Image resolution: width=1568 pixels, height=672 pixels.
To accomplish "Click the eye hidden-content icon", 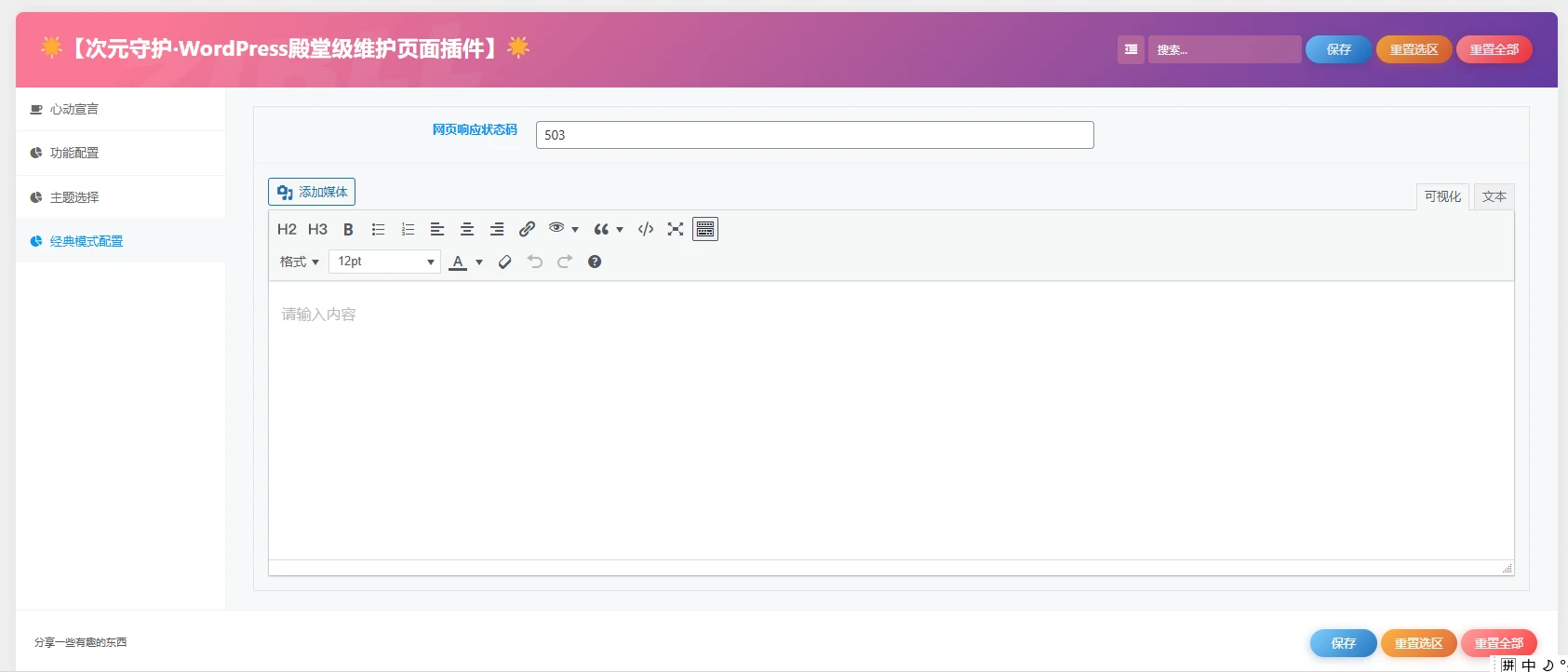I will pos(556,228).
